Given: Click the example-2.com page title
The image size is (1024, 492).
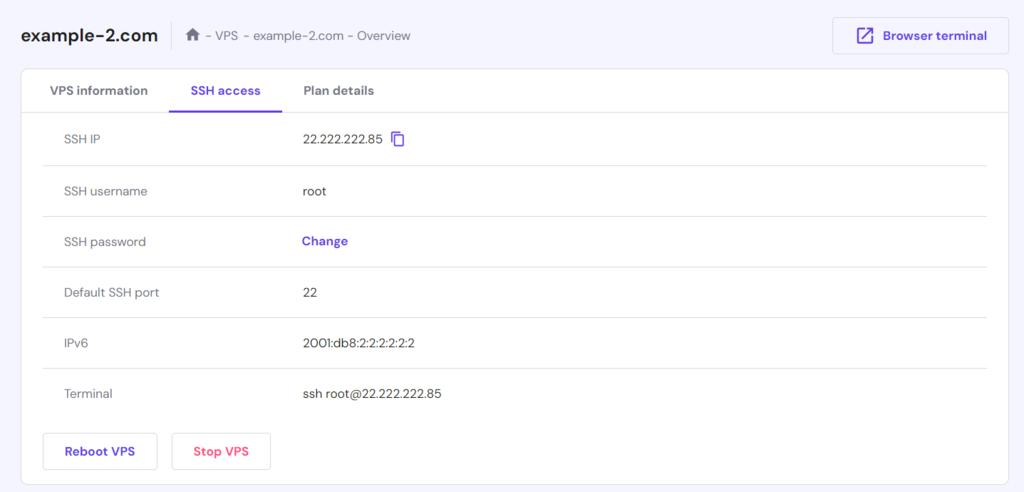Looking at the screenshot, I should [x=90, y=36].
